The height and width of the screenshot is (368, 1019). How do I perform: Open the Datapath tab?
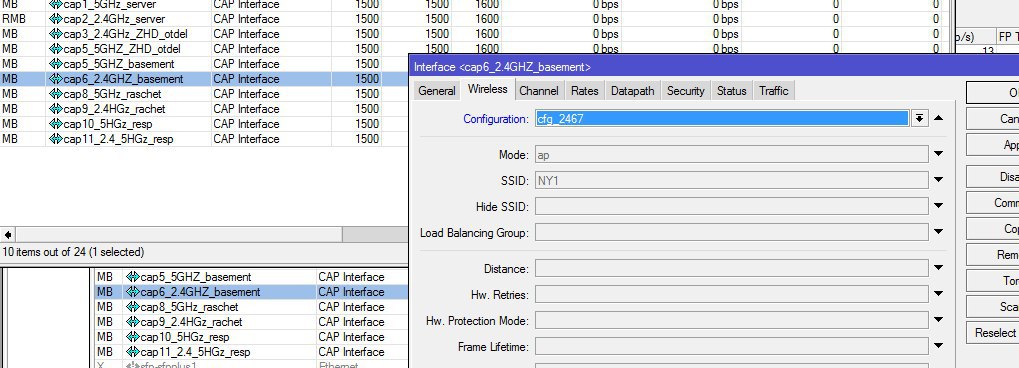click(633, 91)
